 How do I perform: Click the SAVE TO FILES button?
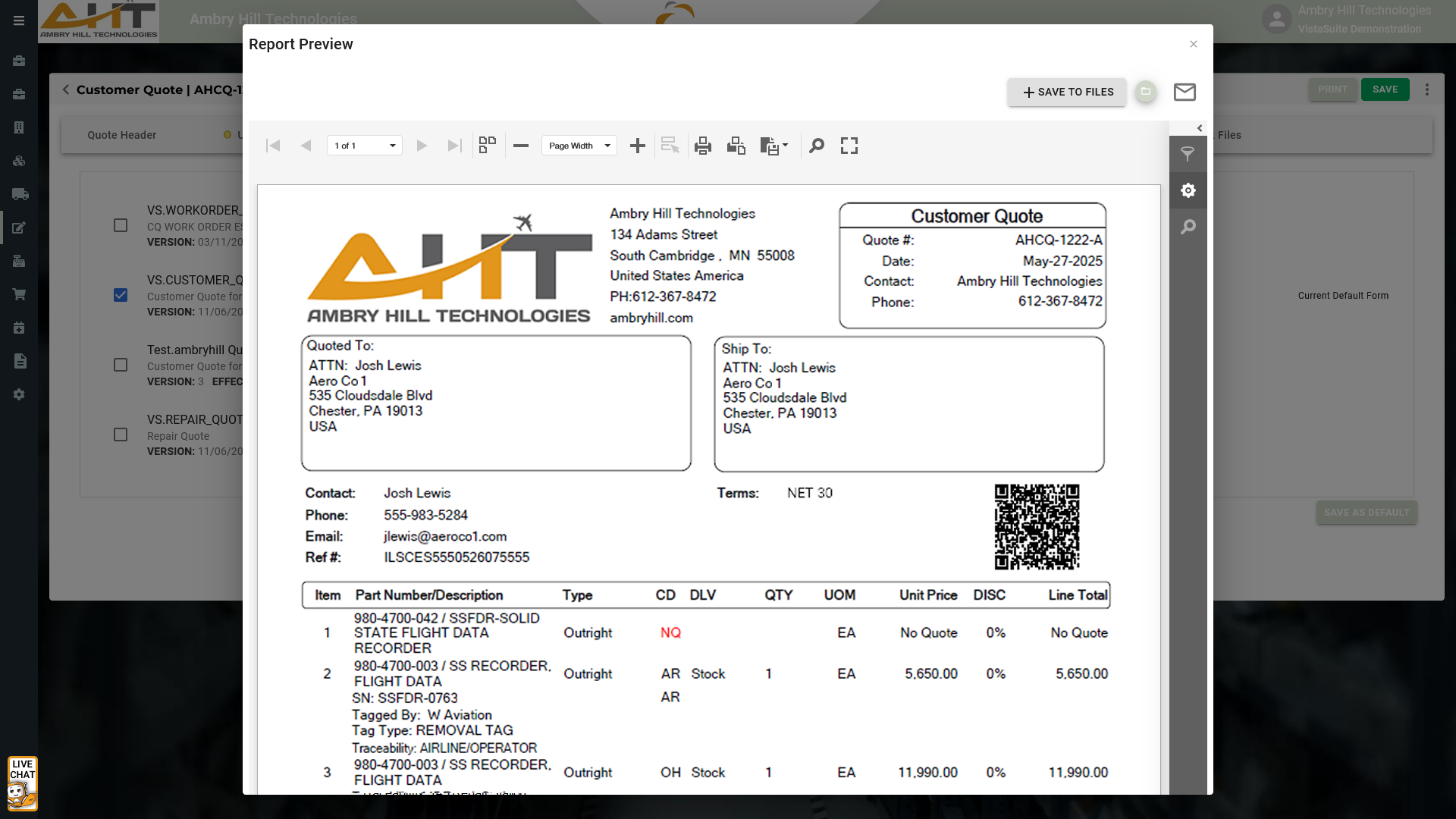(x=1067, y=92)
